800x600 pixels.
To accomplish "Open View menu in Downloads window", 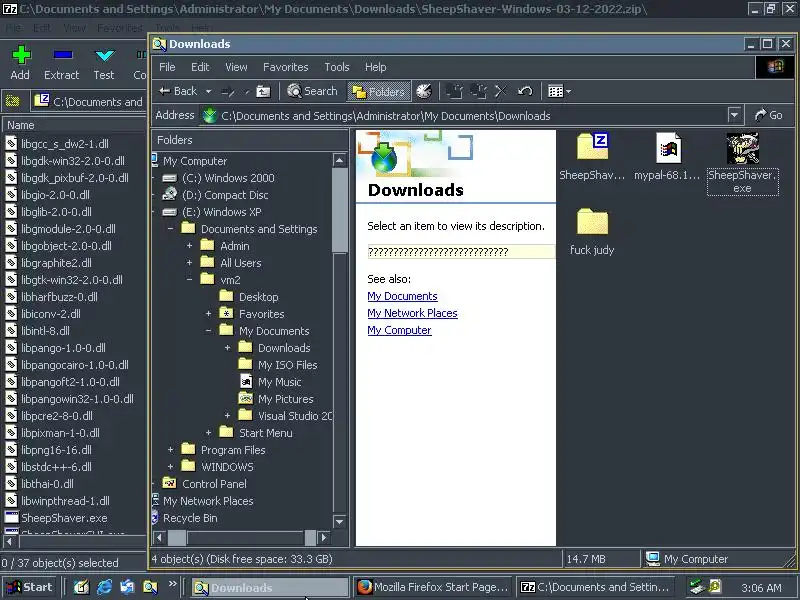I will point(236,67).
